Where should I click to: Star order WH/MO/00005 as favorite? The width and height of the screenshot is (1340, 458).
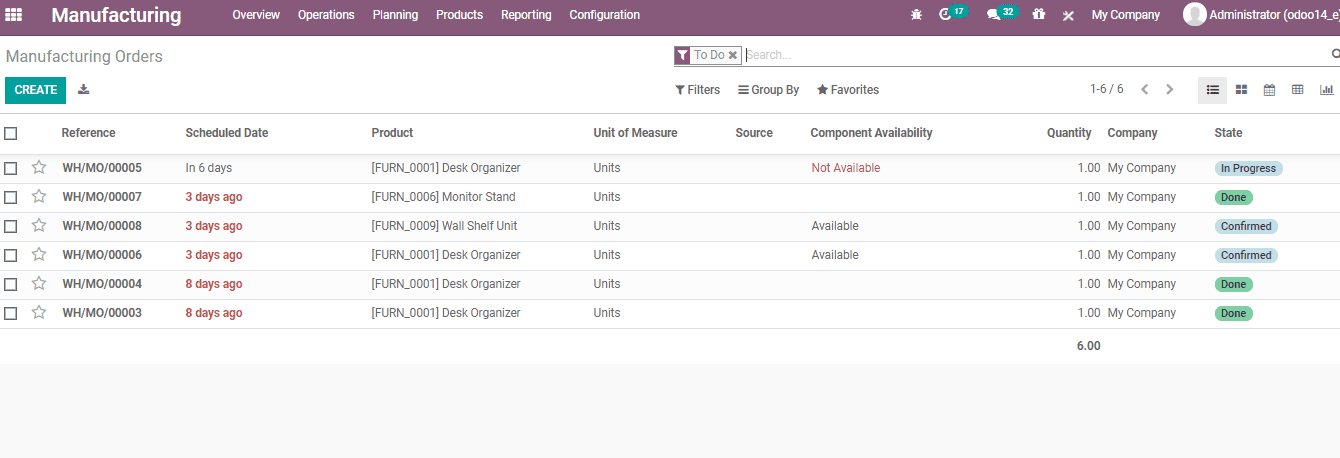tap(39, 167)
